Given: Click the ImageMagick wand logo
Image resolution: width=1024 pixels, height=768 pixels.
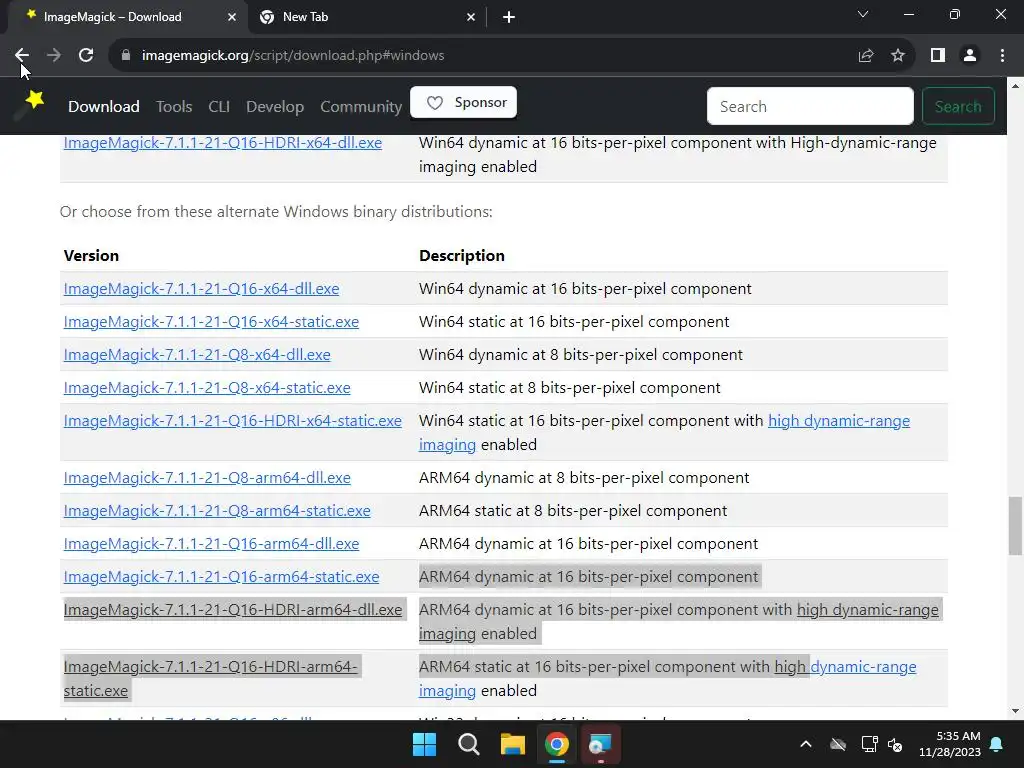Looking at the screenshot, I should (x=31, y=104).
